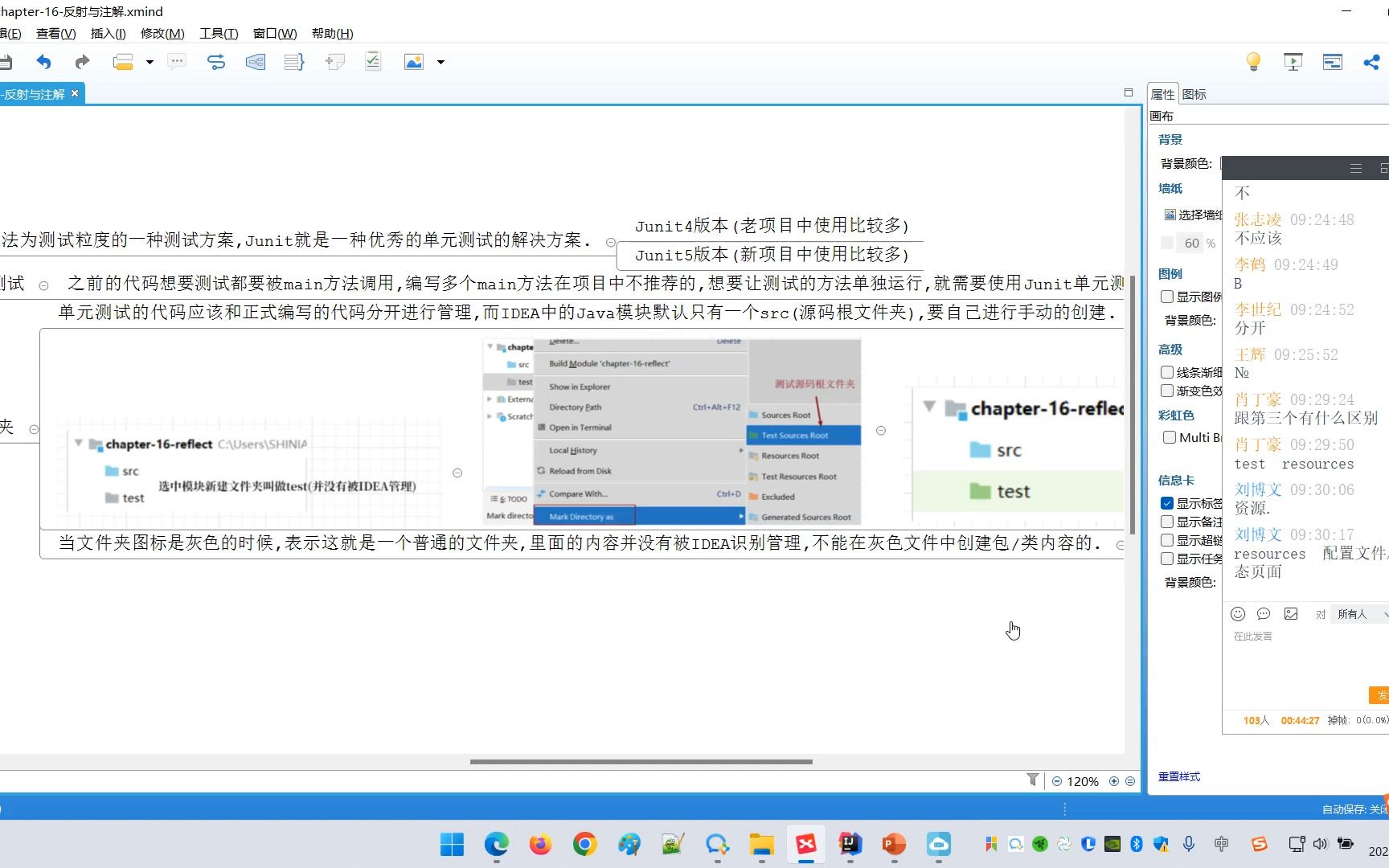
Task: Undo the last action in XMind toolbar
Action: [43, 62]
